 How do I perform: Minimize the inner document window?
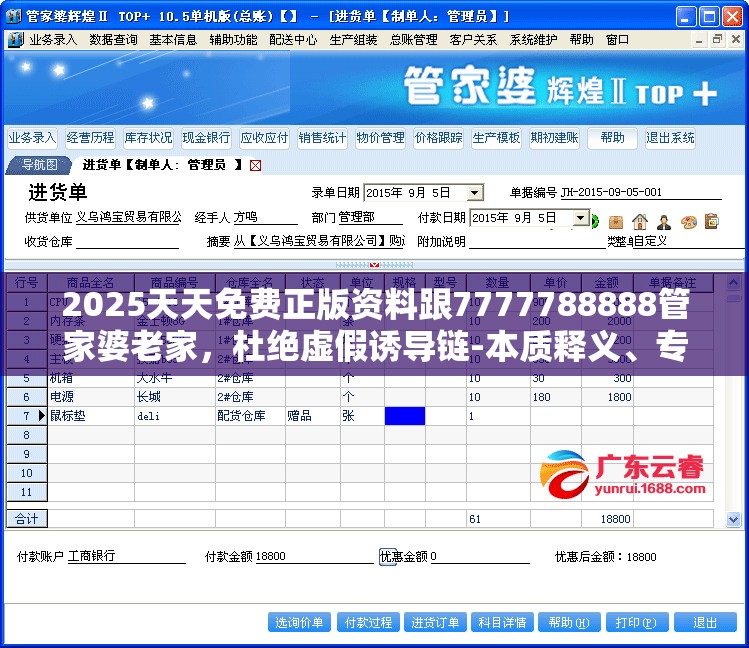click(x=699, y=40)
